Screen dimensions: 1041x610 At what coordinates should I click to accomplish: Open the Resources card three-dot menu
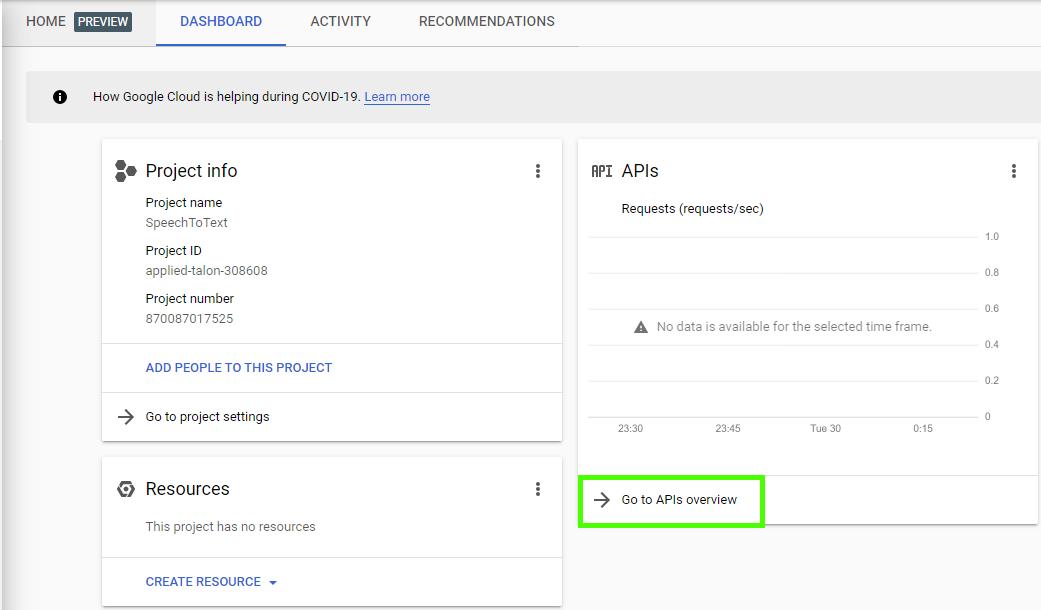click(x=538, y=488)
